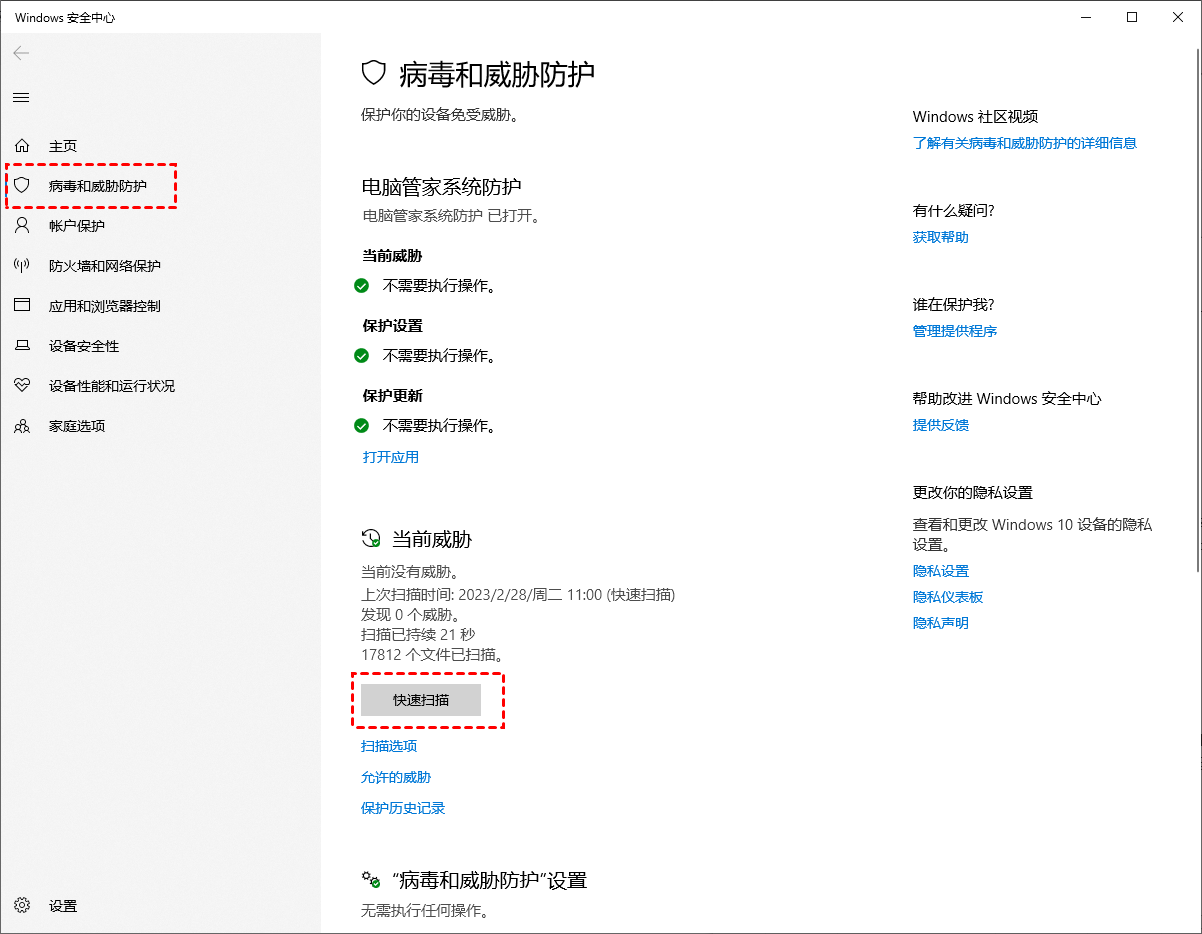Click the Windows 社区视频 heading
1202x934 pixels.
click(976, 117)
